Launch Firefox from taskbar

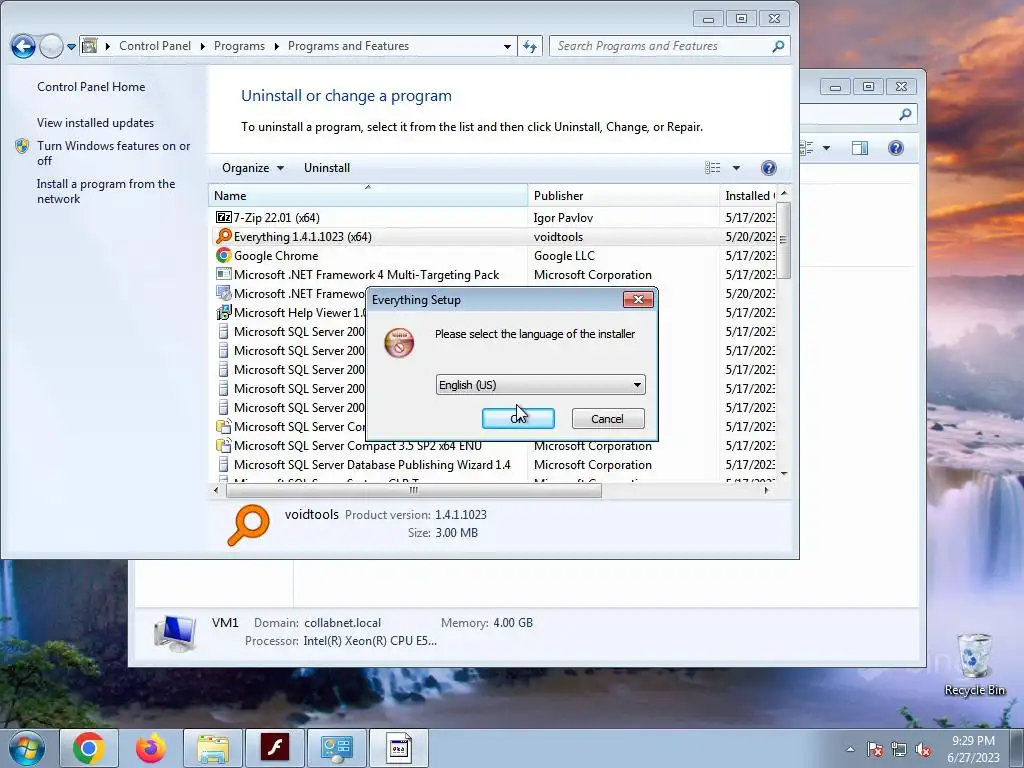pyautogui.click(x=151, y=748)
